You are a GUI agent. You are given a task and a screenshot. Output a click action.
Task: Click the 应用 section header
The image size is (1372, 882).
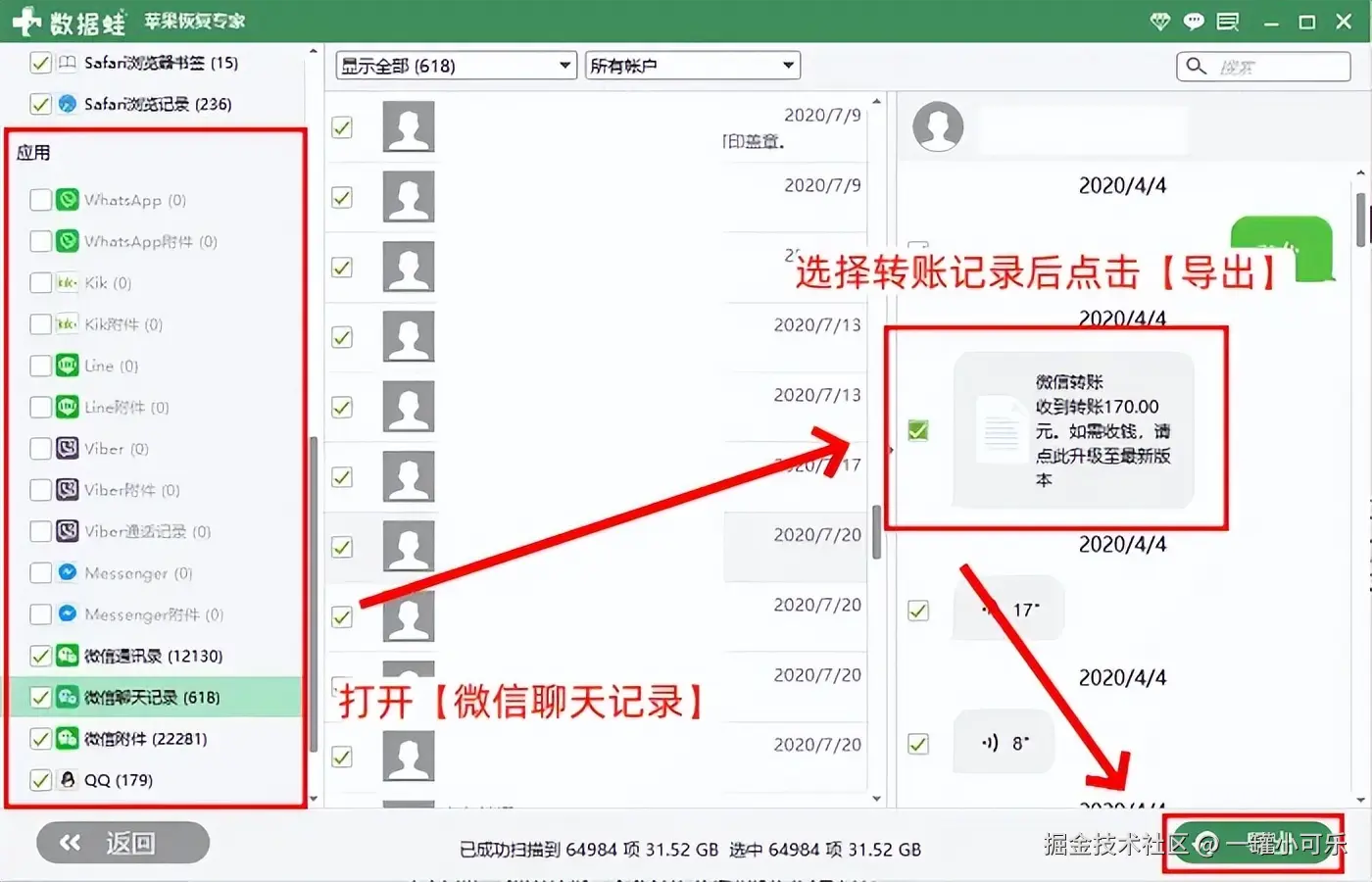point(33,153)
